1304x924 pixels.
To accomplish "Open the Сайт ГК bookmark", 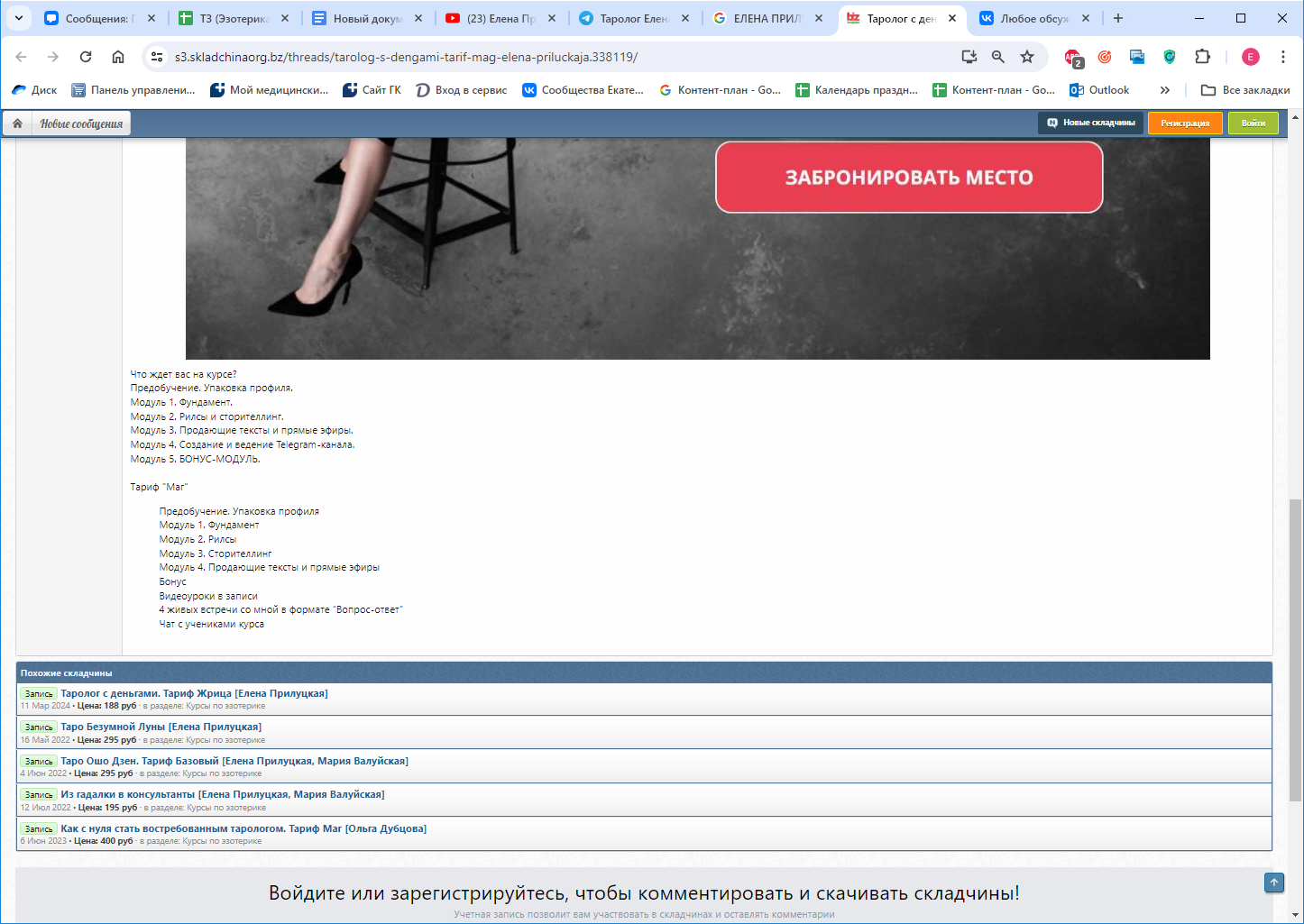I will 372,90.
